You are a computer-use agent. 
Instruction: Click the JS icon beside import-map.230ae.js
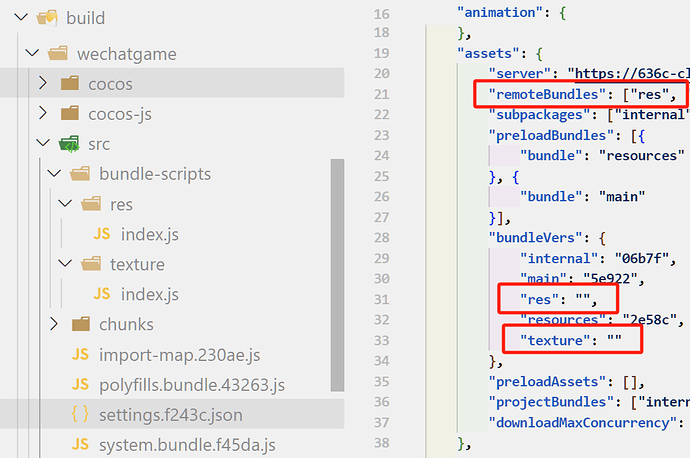pos(80,355)
